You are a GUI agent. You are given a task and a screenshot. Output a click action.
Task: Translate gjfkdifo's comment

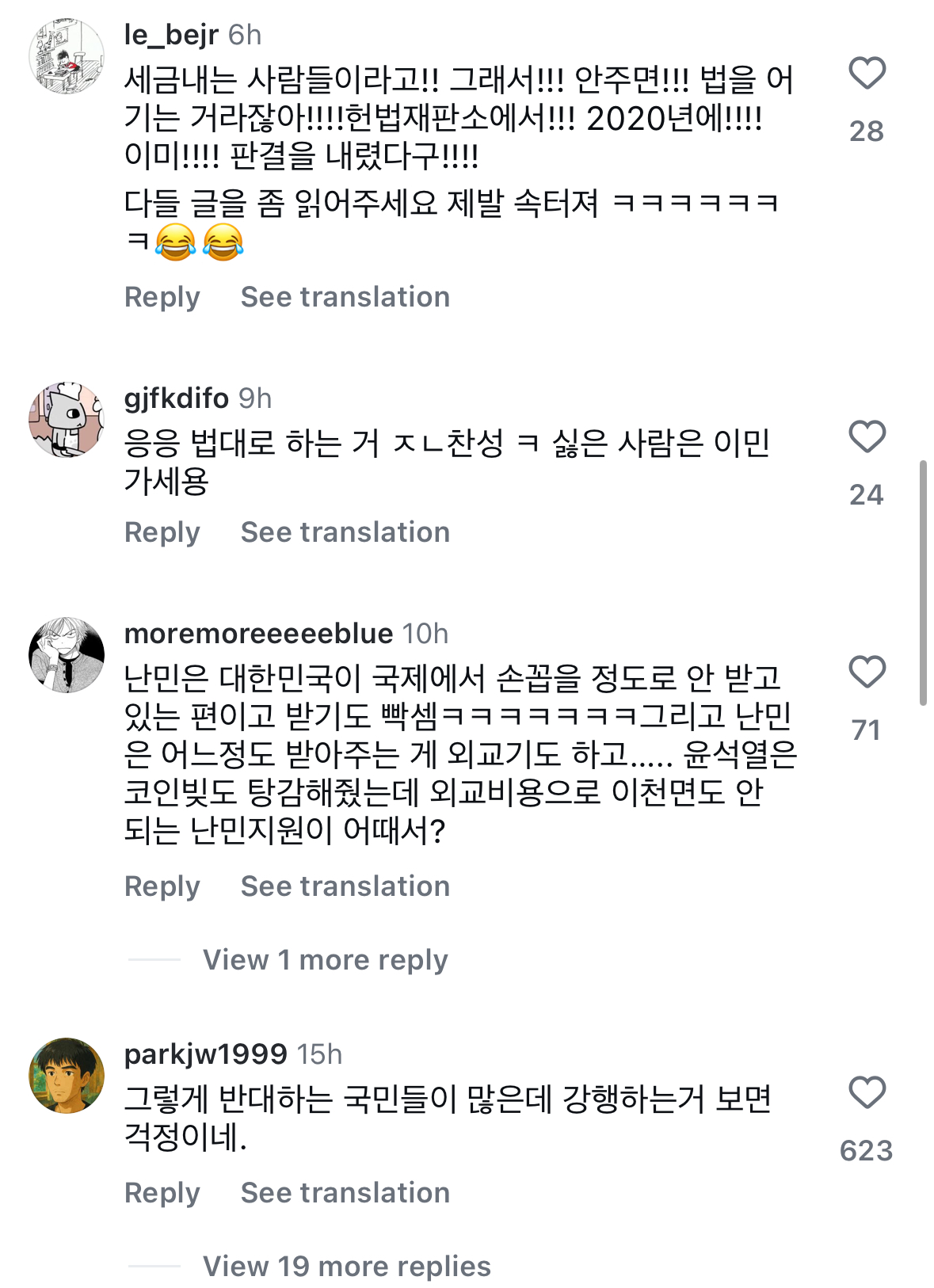pyautogui.click(x=345, y=532)
